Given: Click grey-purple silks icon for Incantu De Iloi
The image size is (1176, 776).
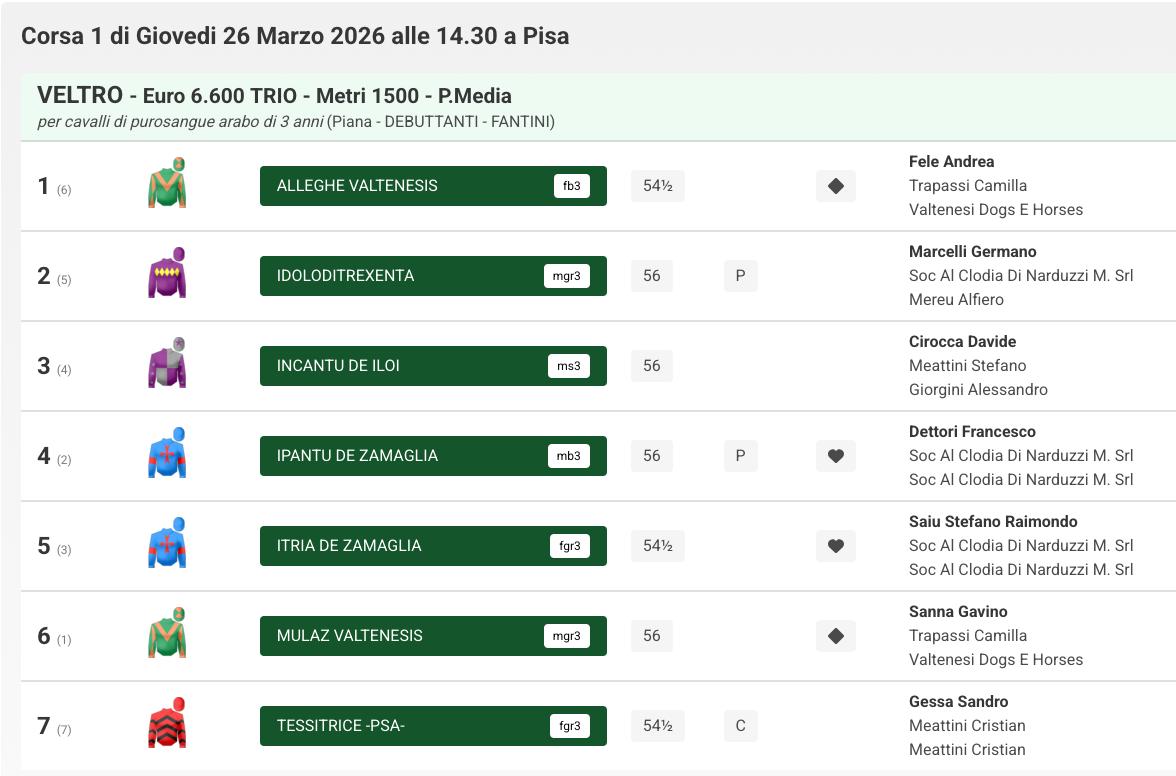Looking at the screenshot, I should coord(167,363).
